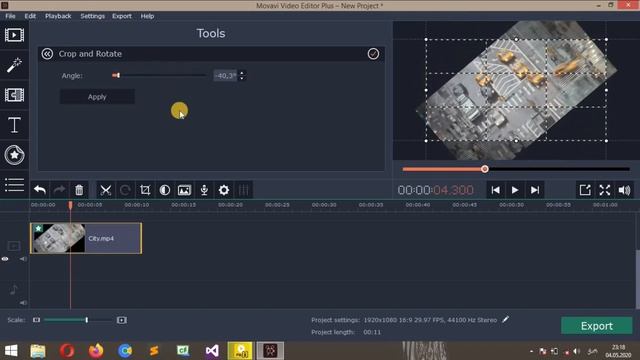
Task: Select the City.mp4 clip on timeline
Action: pyautogui.click(x=86, y=238)
